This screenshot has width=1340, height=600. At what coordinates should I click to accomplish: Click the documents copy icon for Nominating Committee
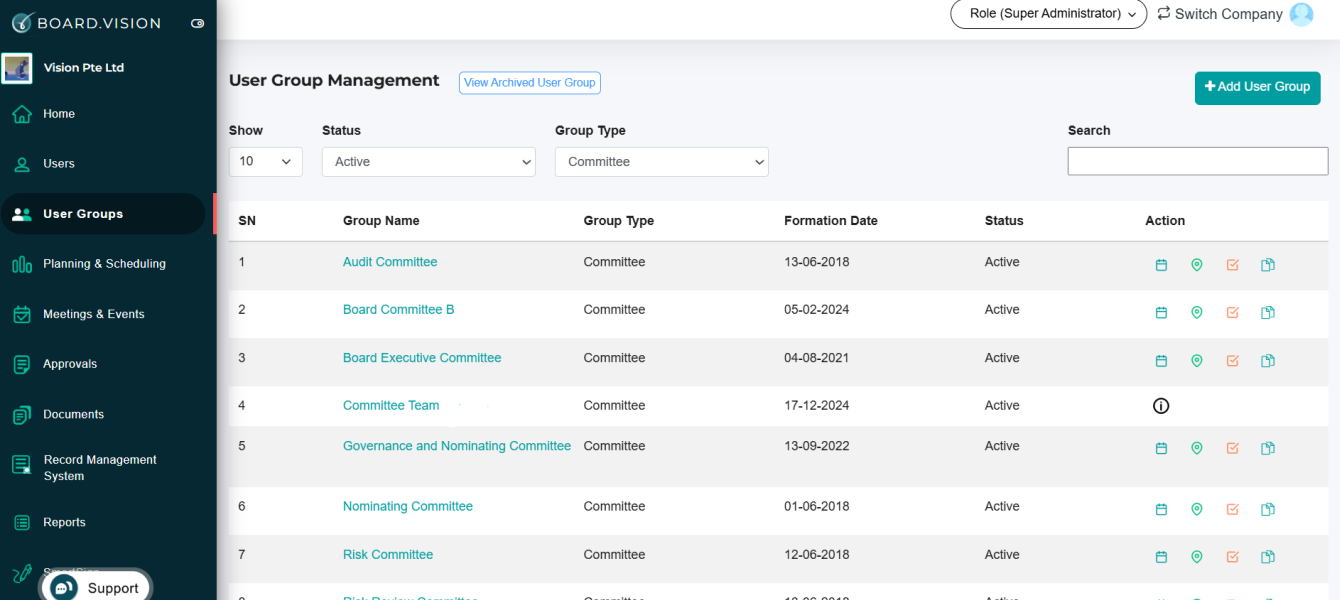[1268, 510]
